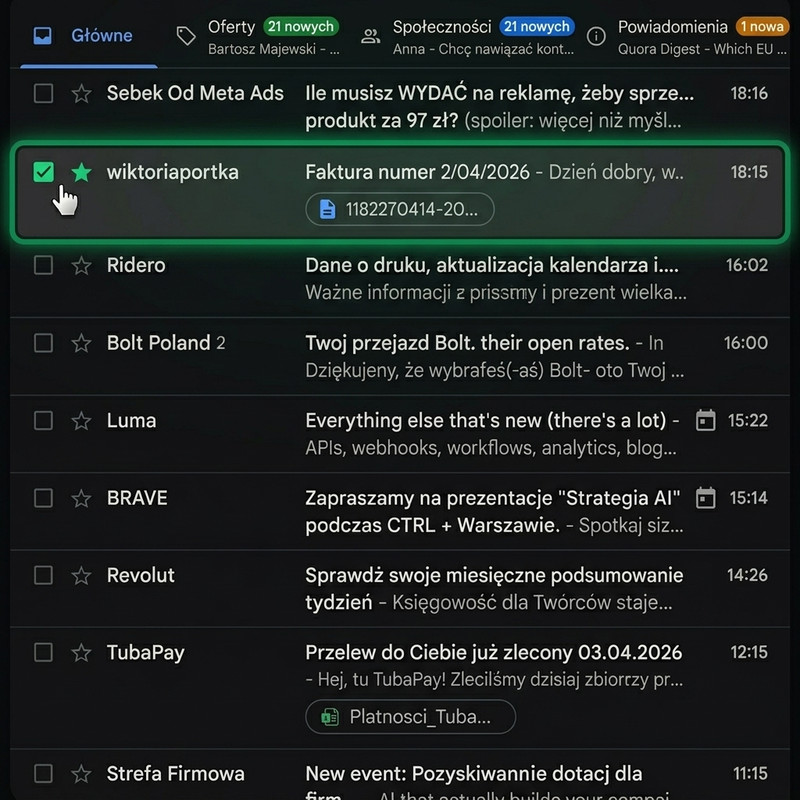Screen dimensions: 800x800
Task: Click the 18:15 timestamp on wiktoriaportka email
Action: 749,172
